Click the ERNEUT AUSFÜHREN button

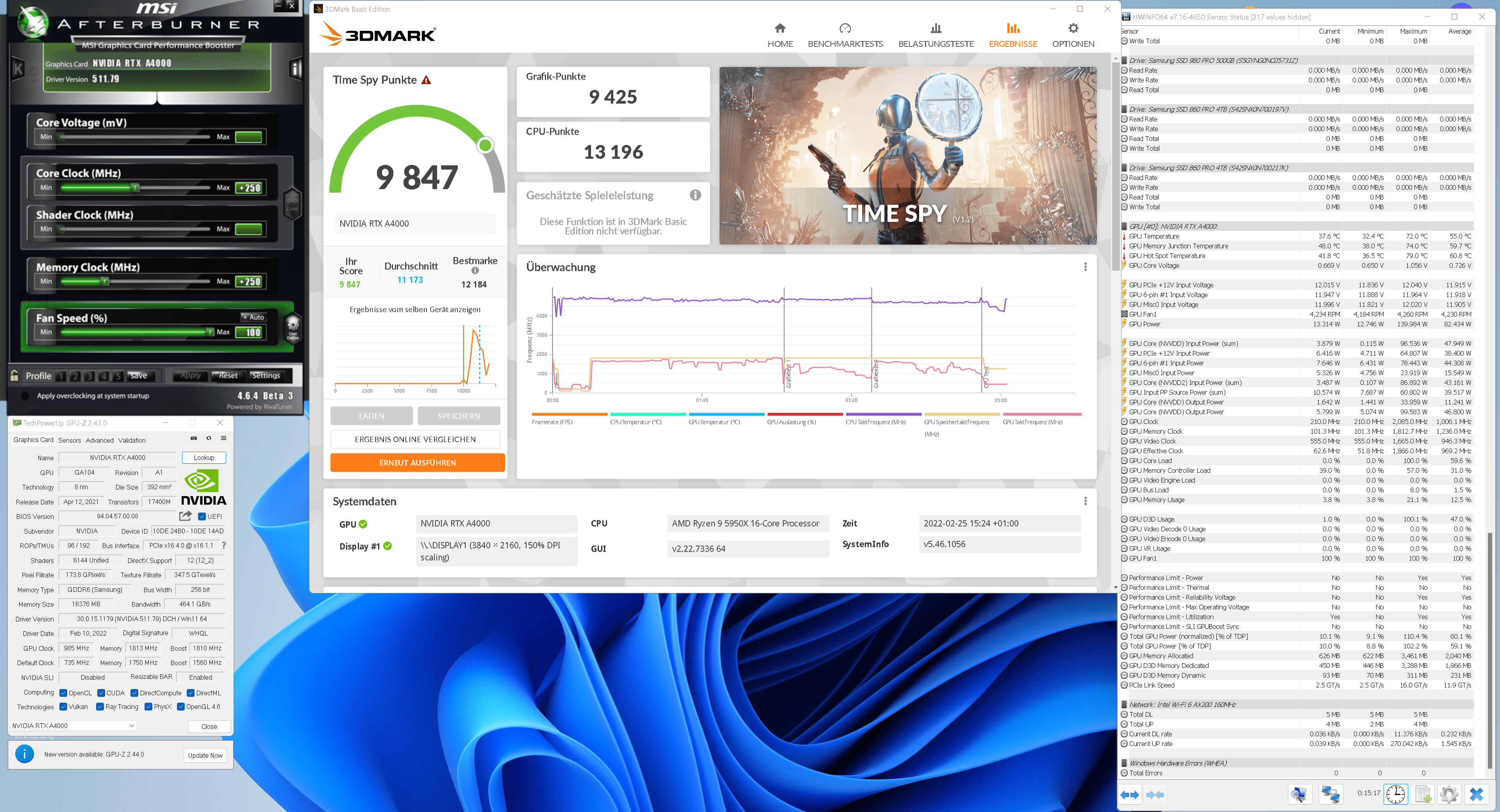[x=418, y=462]
